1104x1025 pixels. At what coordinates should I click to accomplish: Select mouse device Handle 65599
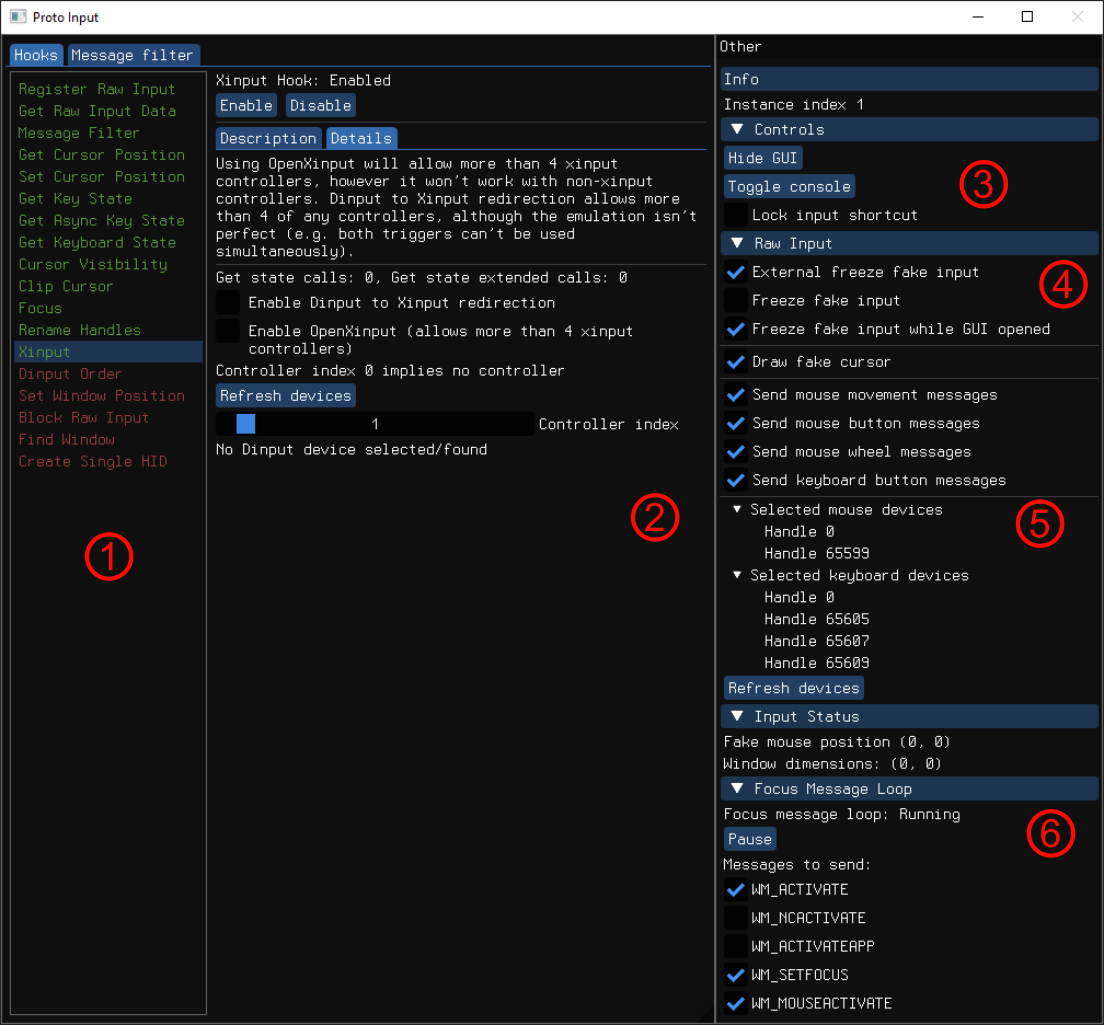(x=817, y=553)
